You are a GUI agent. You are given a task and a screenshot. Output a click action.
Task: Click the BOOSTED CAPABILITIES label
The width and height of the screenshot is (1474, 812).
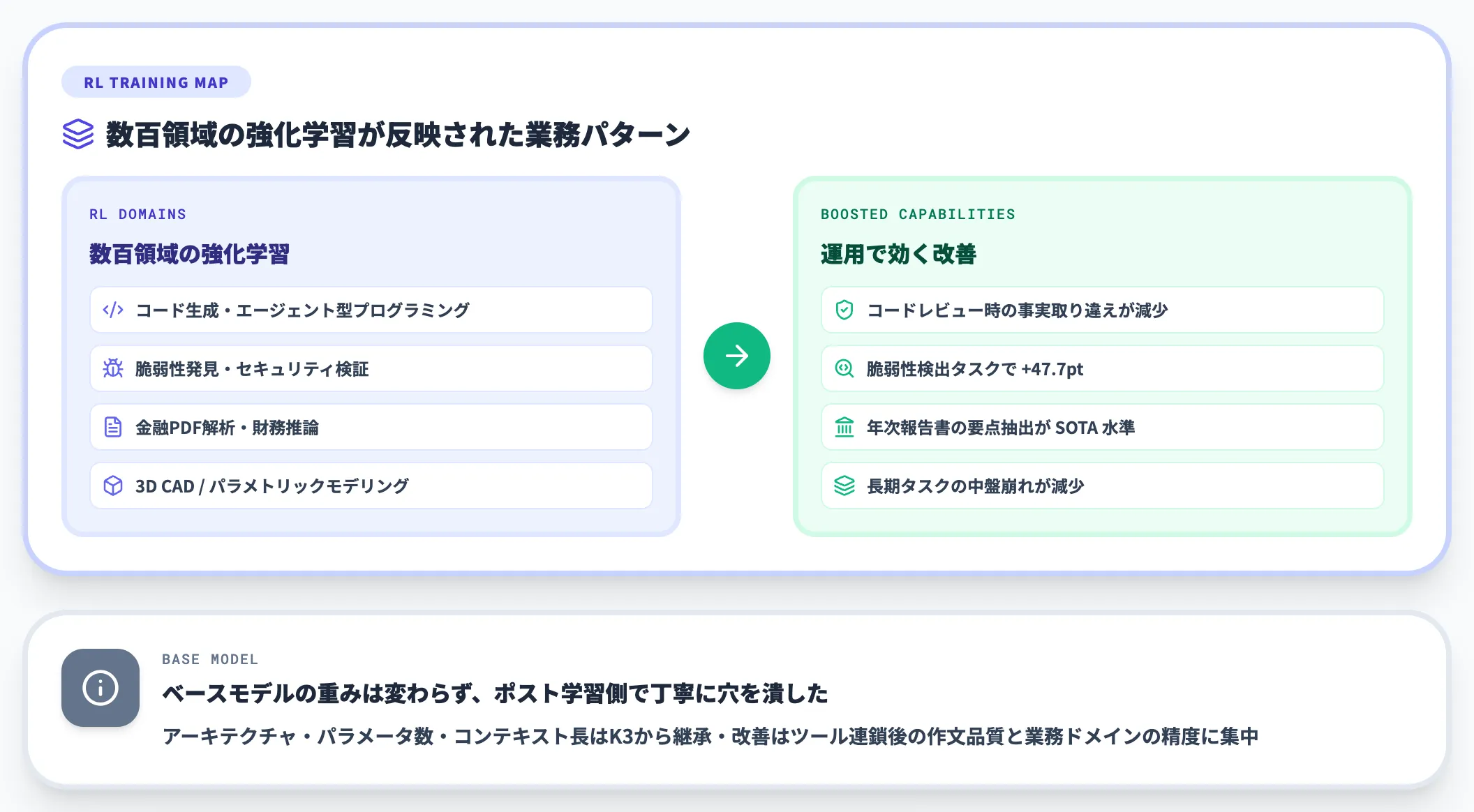(918, 214)
